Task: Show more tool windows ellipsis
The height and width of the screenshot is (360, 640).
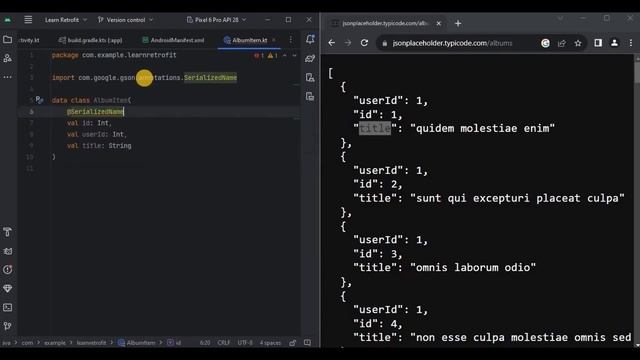Action: 7,77
